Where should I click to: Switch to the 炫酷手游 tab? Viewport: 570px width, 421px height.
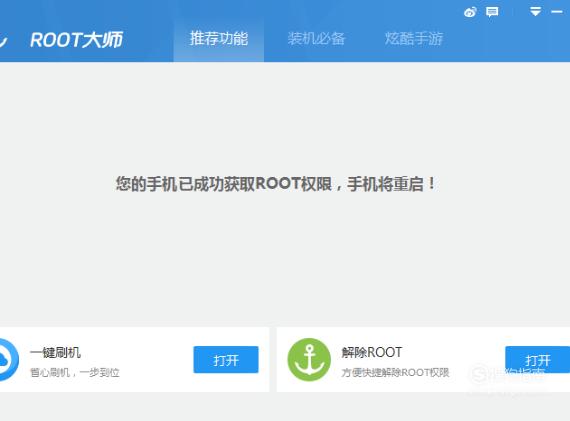click(x=414, y=39)
